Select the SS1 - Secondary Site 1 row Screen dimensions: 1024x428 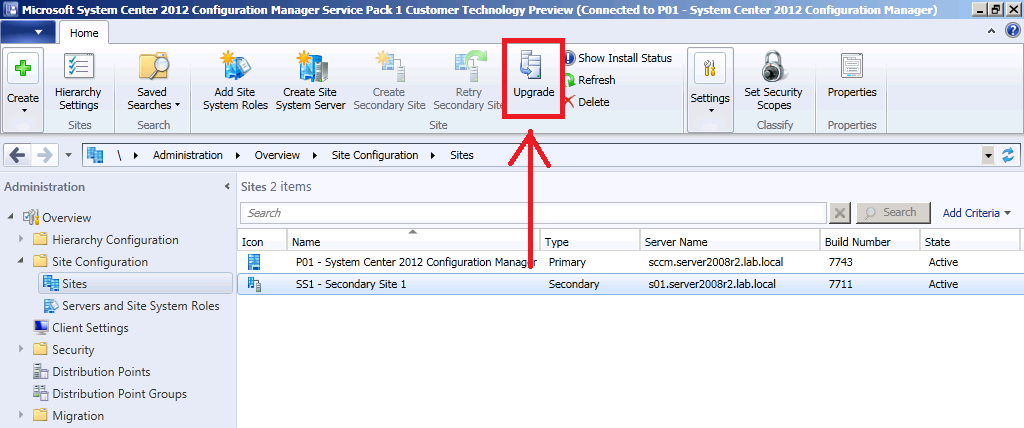point(630,284)
